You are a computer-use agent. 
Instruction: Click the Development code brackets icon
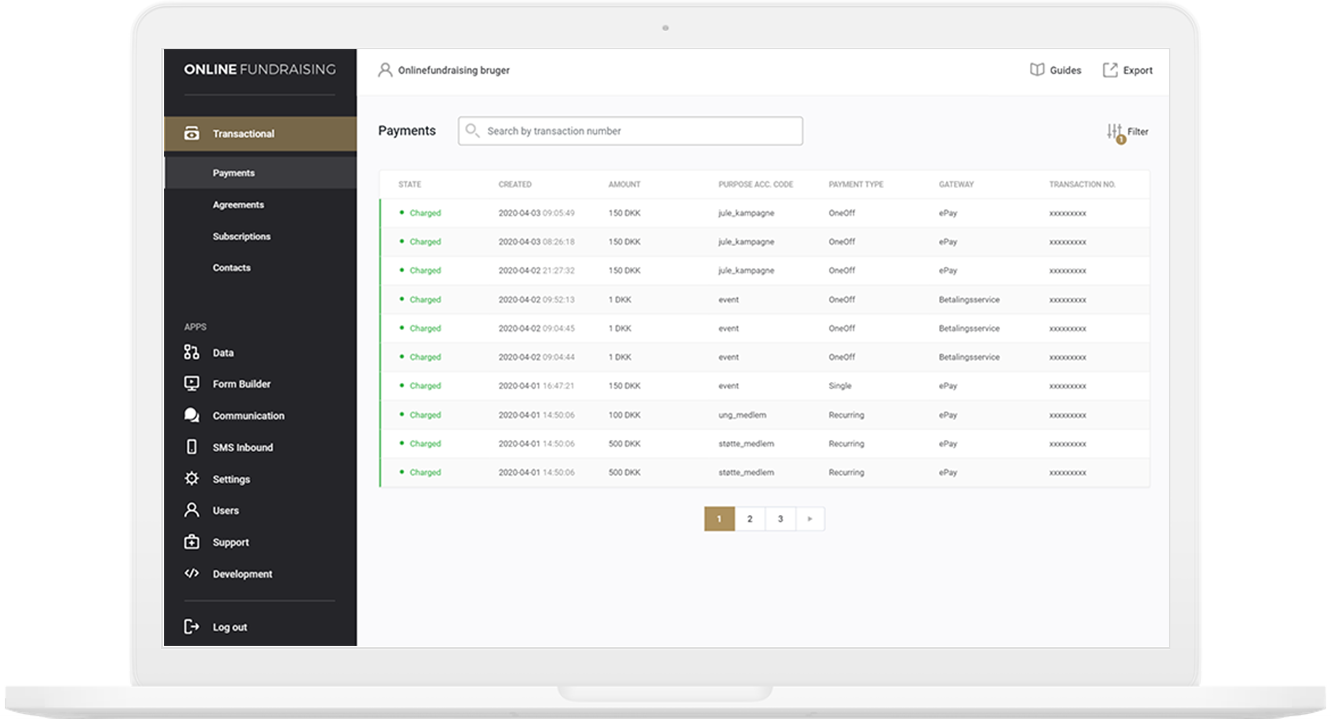tap(192, 574)
